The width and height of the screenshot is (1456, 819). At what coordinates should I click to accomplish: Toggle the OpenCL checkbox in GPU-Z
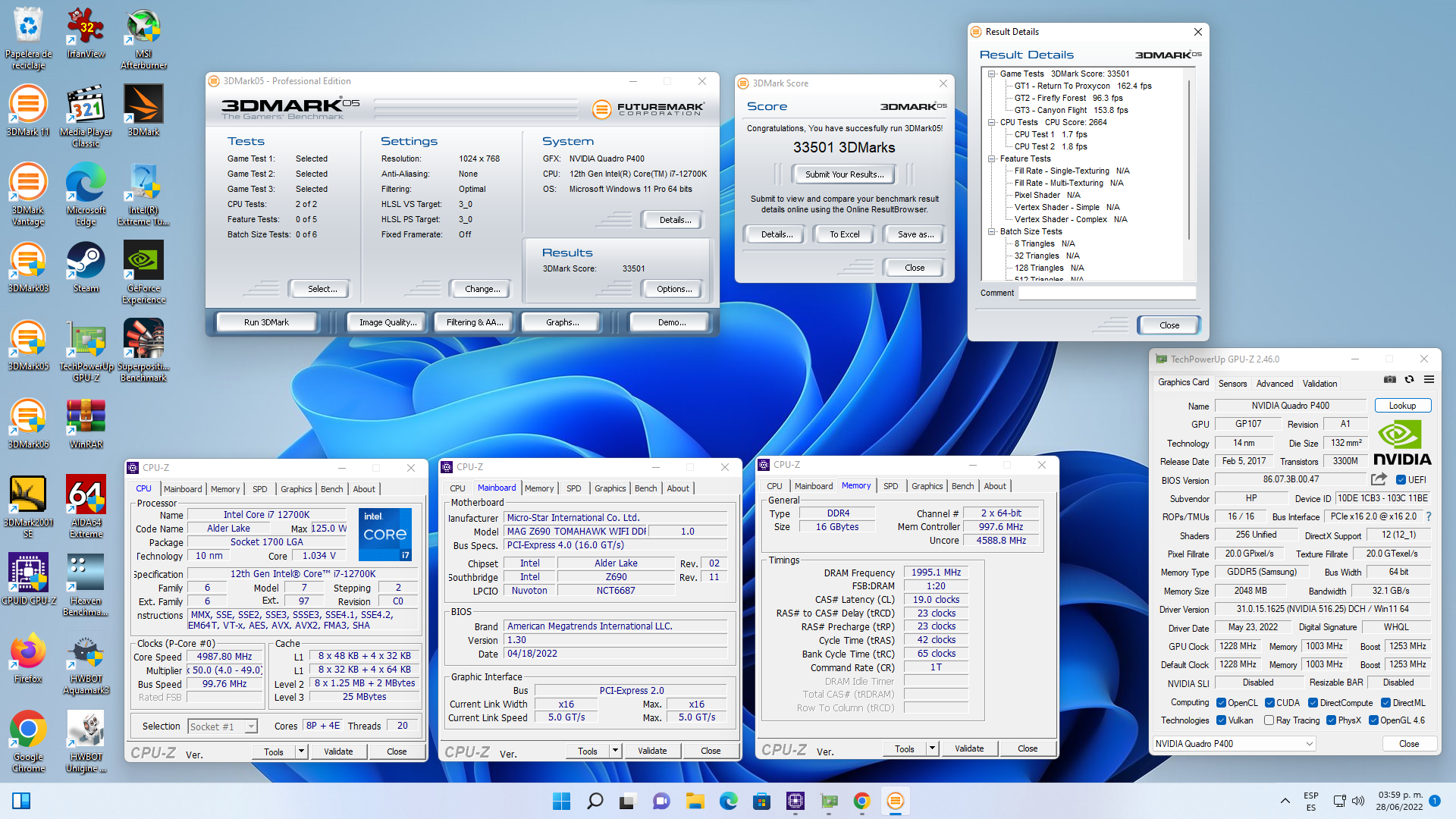1221,703
